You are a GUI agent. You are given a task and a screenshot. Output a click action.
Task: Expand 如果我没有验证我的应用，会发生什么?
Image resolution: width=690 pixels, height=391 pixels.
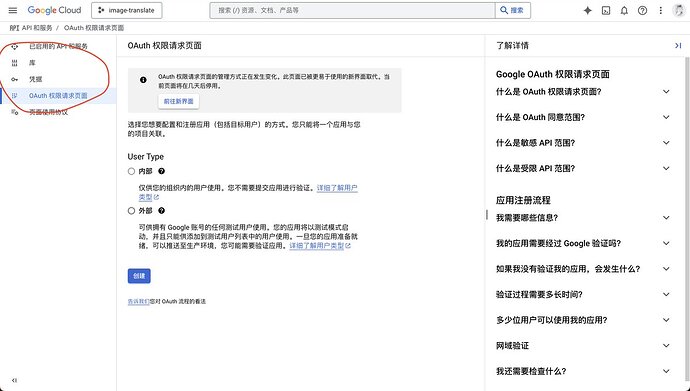coord(583,269)
